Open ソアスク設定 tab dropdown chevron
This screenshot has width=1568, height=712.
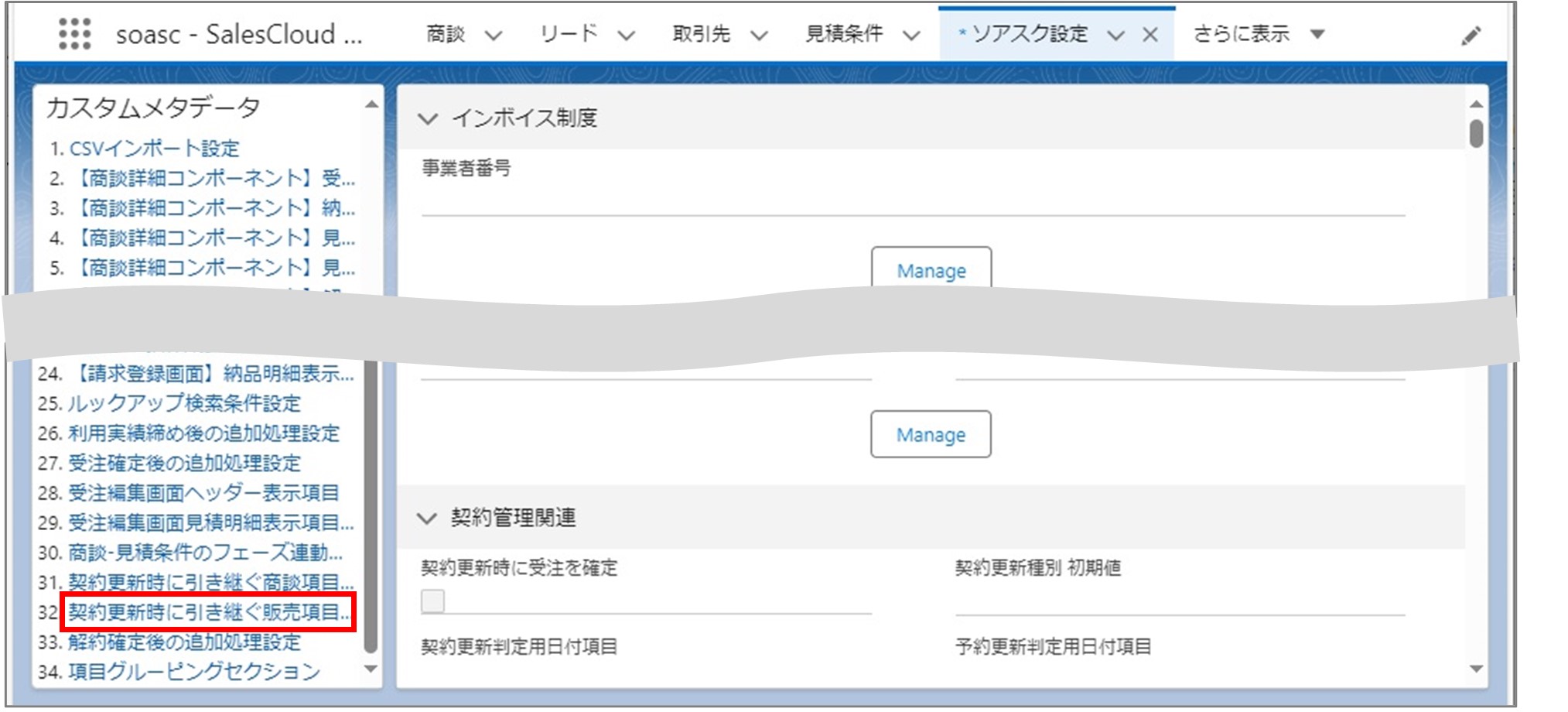(x=1115, y=36)
